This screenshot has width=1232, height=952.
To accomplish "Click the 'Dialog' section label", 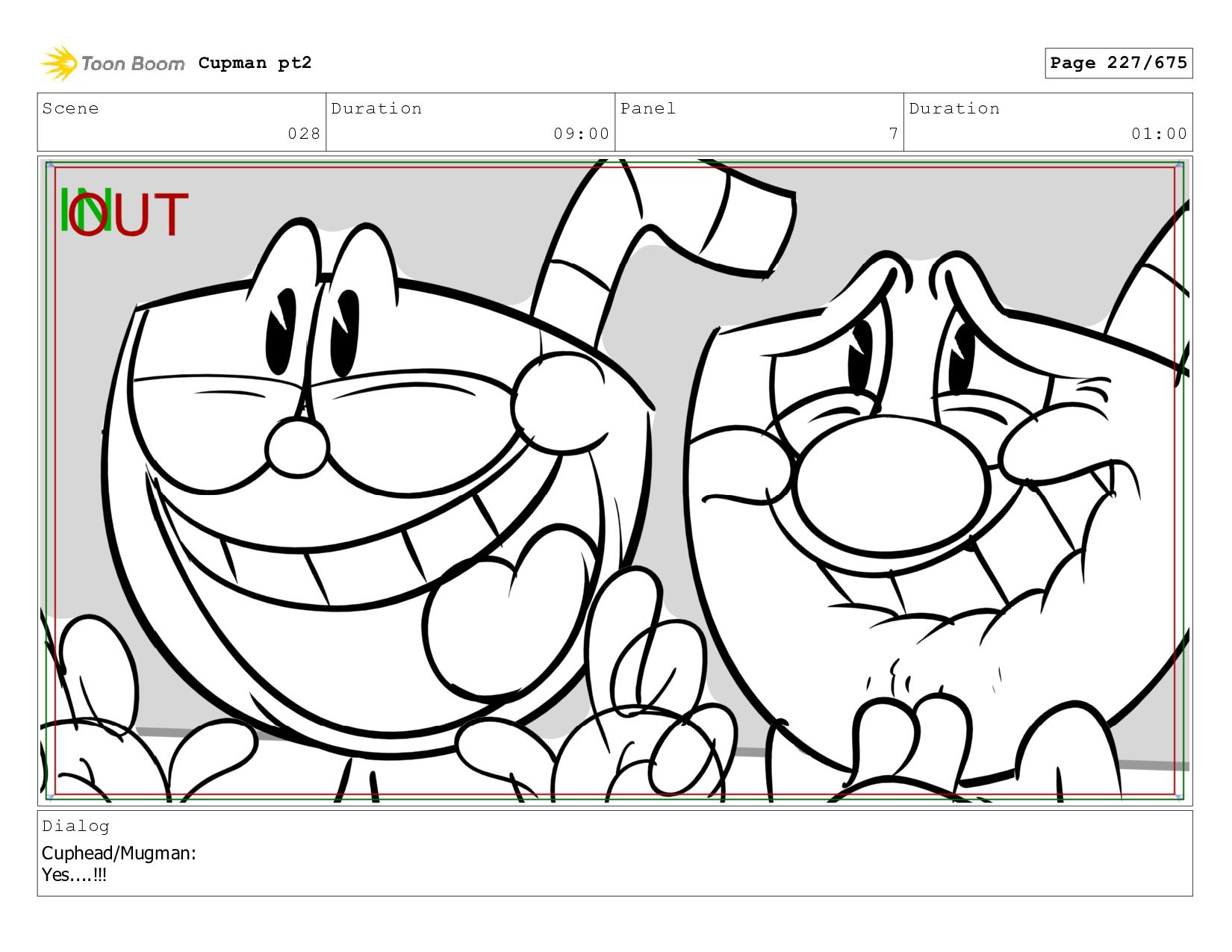I will [75, 826].
